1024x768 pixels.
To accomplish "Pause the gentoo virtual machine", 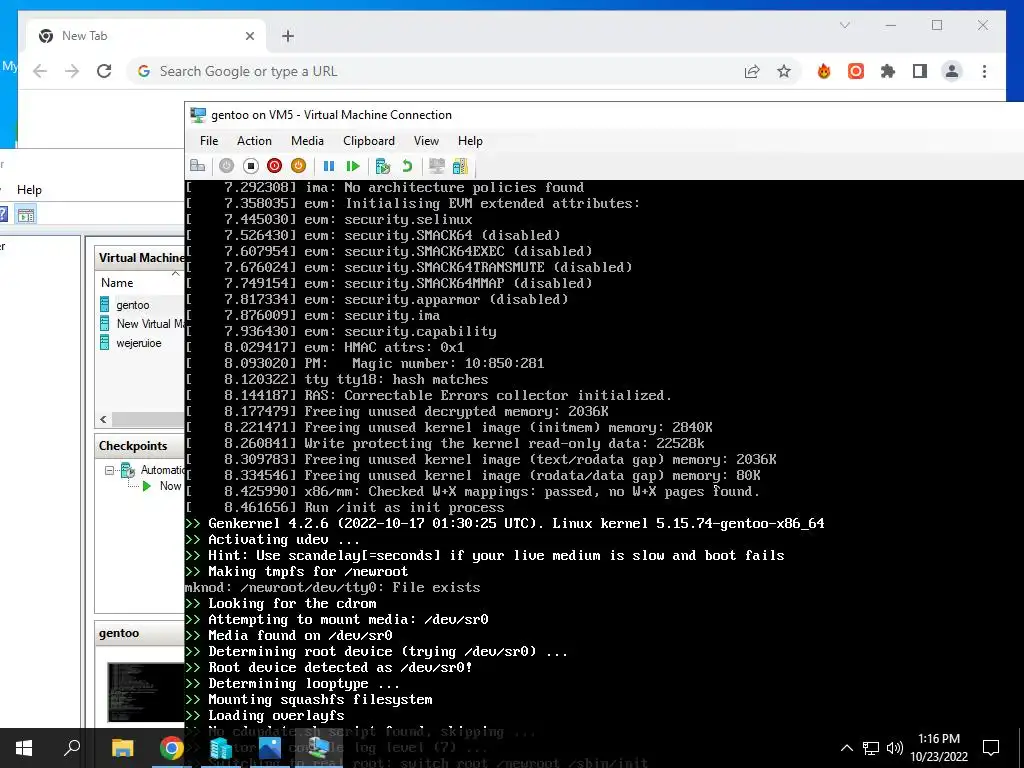I will pyautogui.click(x=329, y=166).
